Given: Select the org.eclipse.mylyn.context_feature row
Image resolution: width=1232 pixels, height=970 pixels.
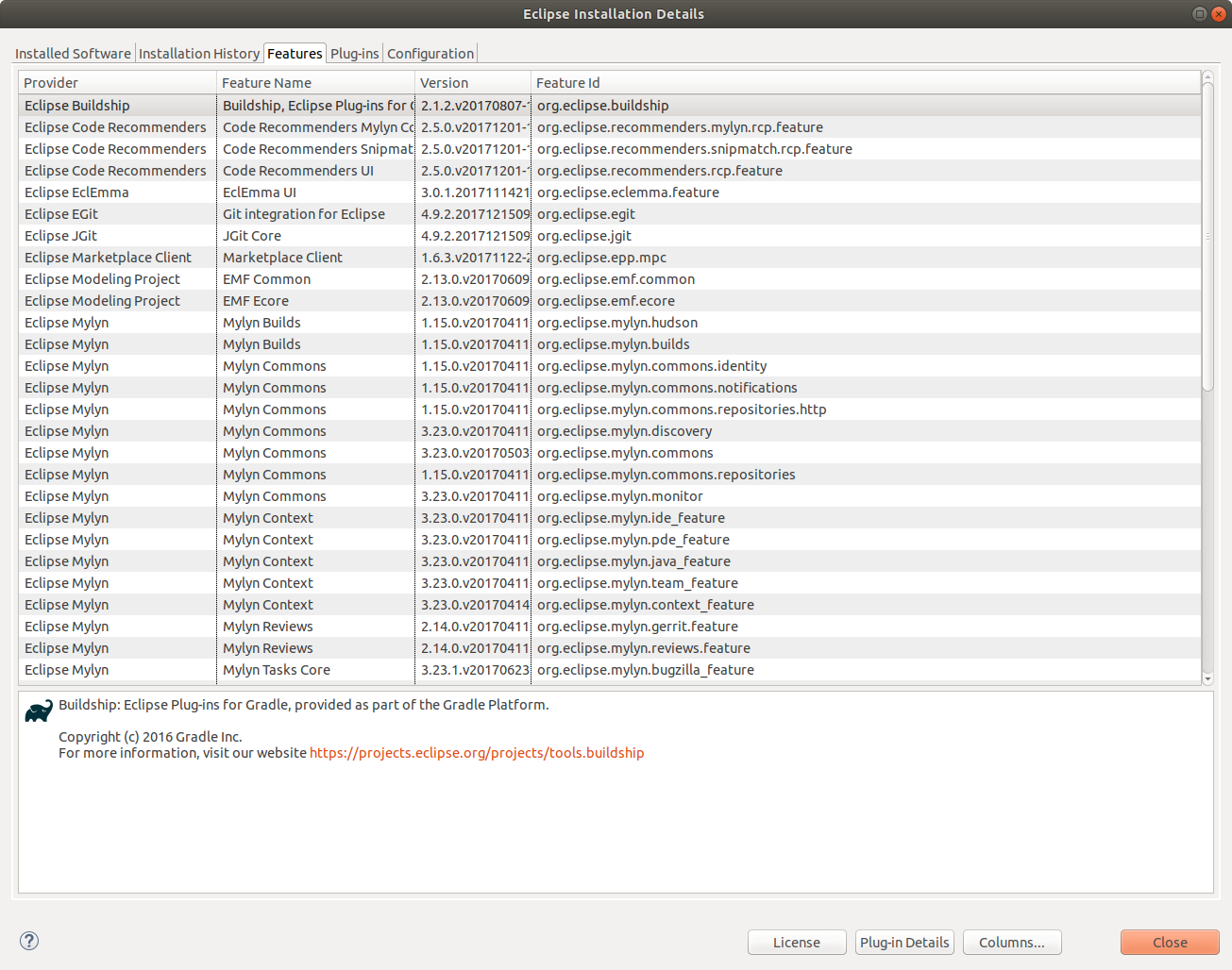Looking at the screenshot, I should (610, 605).
